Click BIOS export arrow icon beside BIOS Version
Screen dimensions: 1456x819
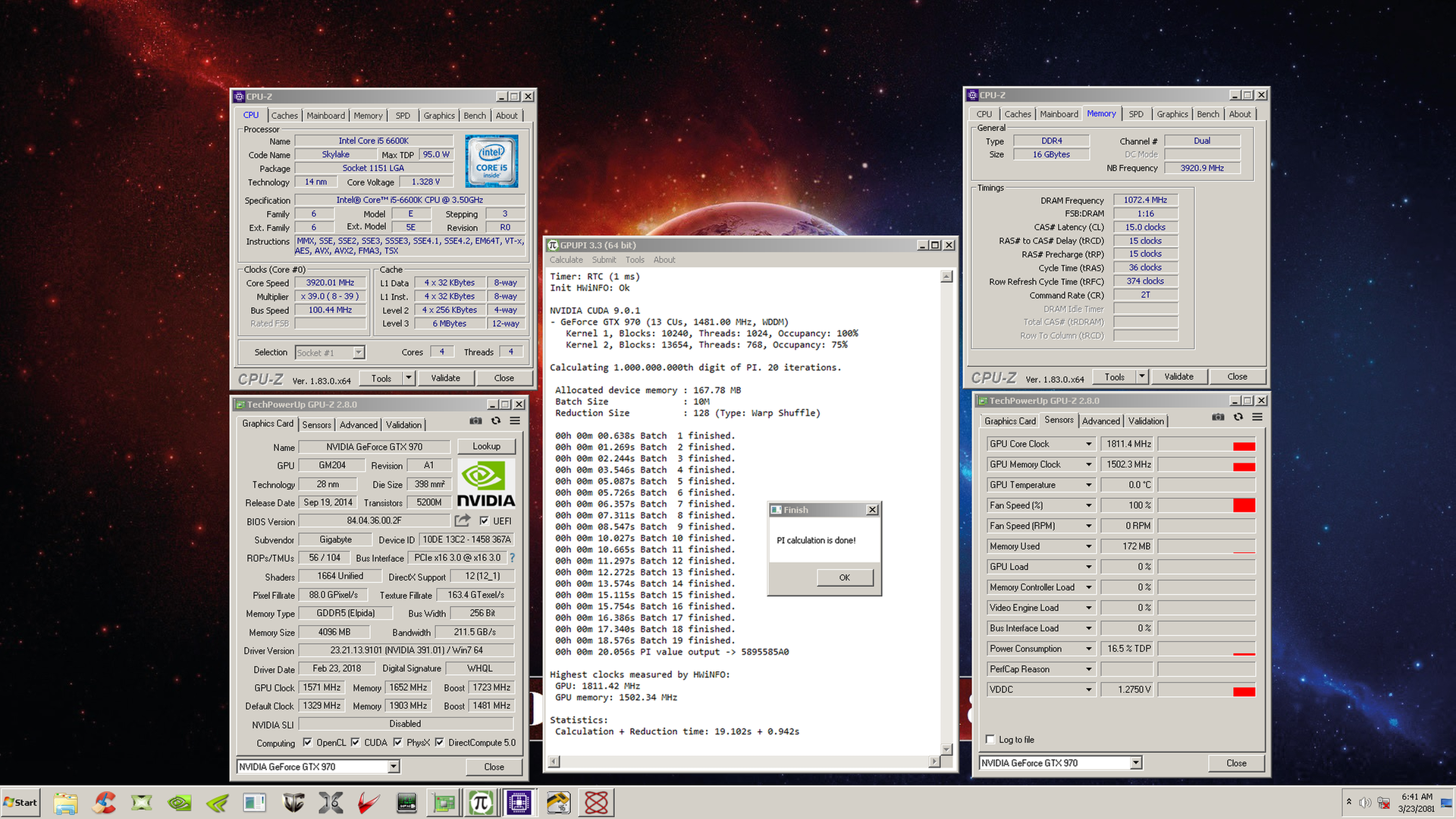[x=462, y=520]
